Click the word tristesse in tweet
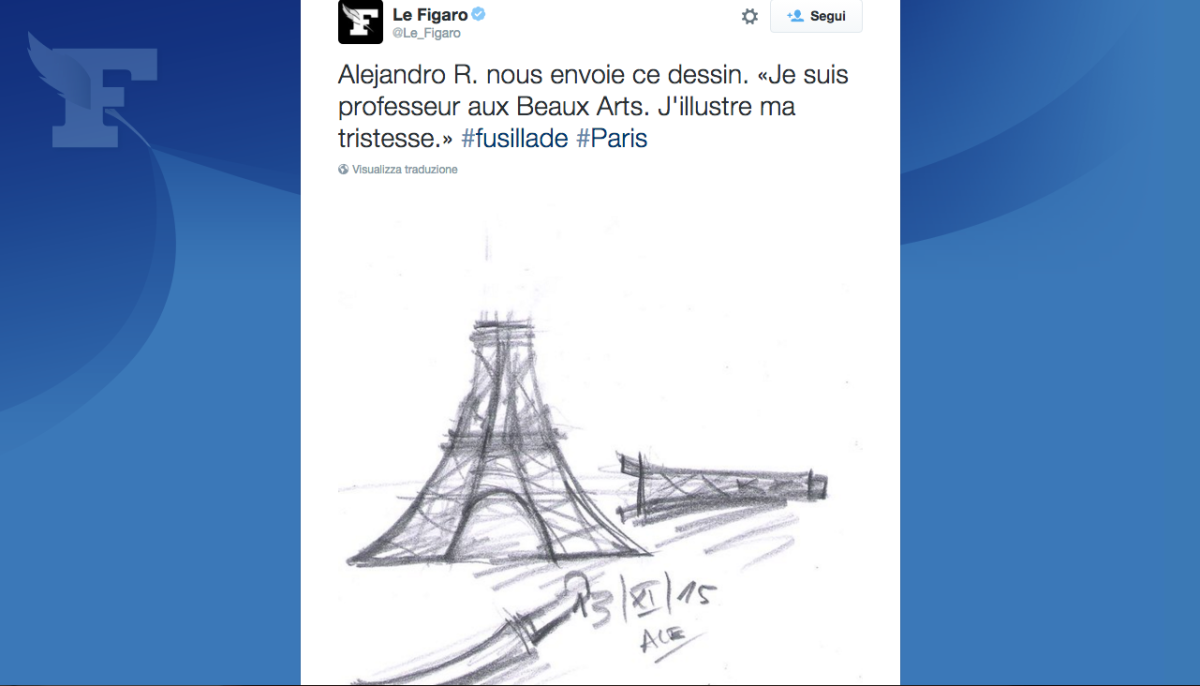Image resolution: width=1200 pixels, height=686 pixels. click(391, 138)
